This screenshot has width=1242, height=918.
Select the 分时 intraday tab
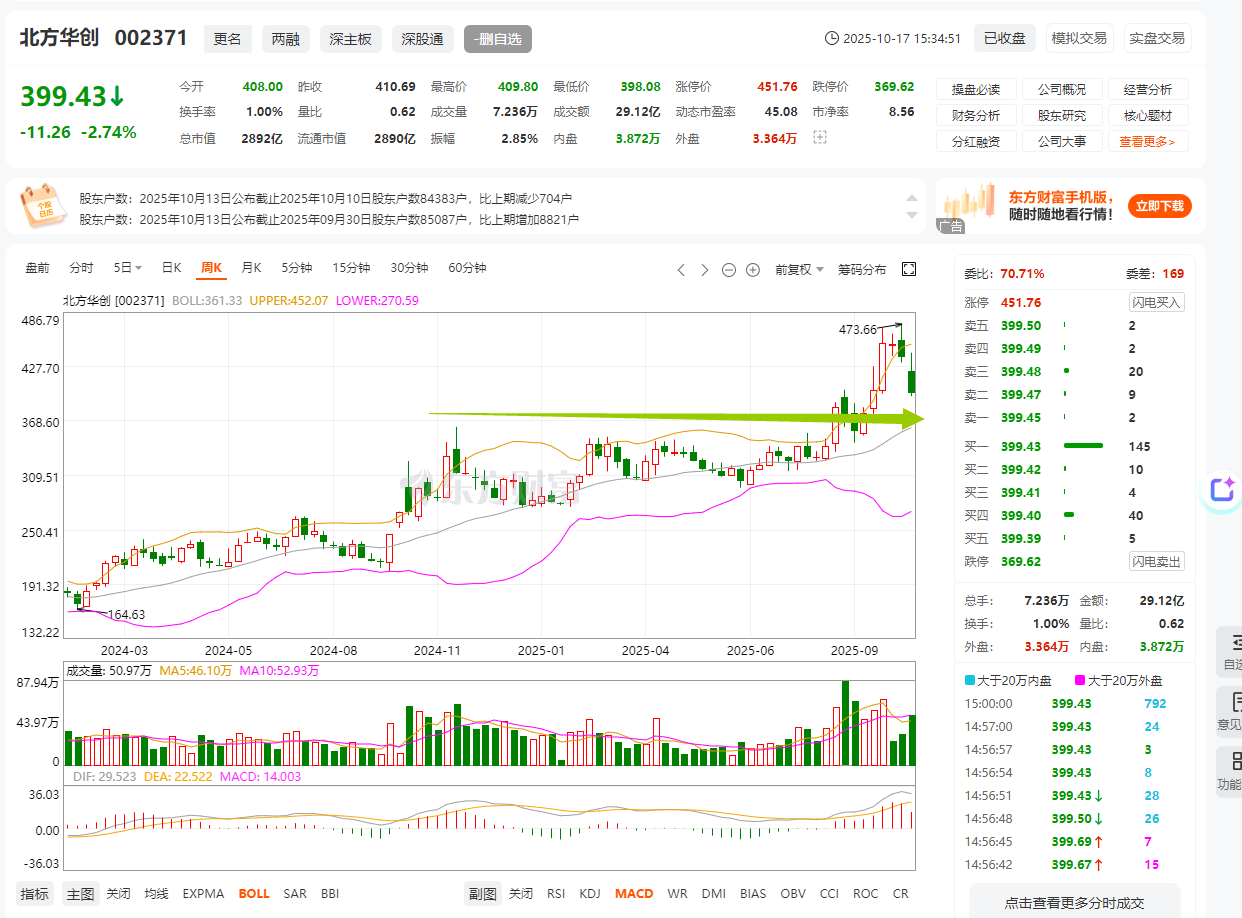[x=81, y=268]
